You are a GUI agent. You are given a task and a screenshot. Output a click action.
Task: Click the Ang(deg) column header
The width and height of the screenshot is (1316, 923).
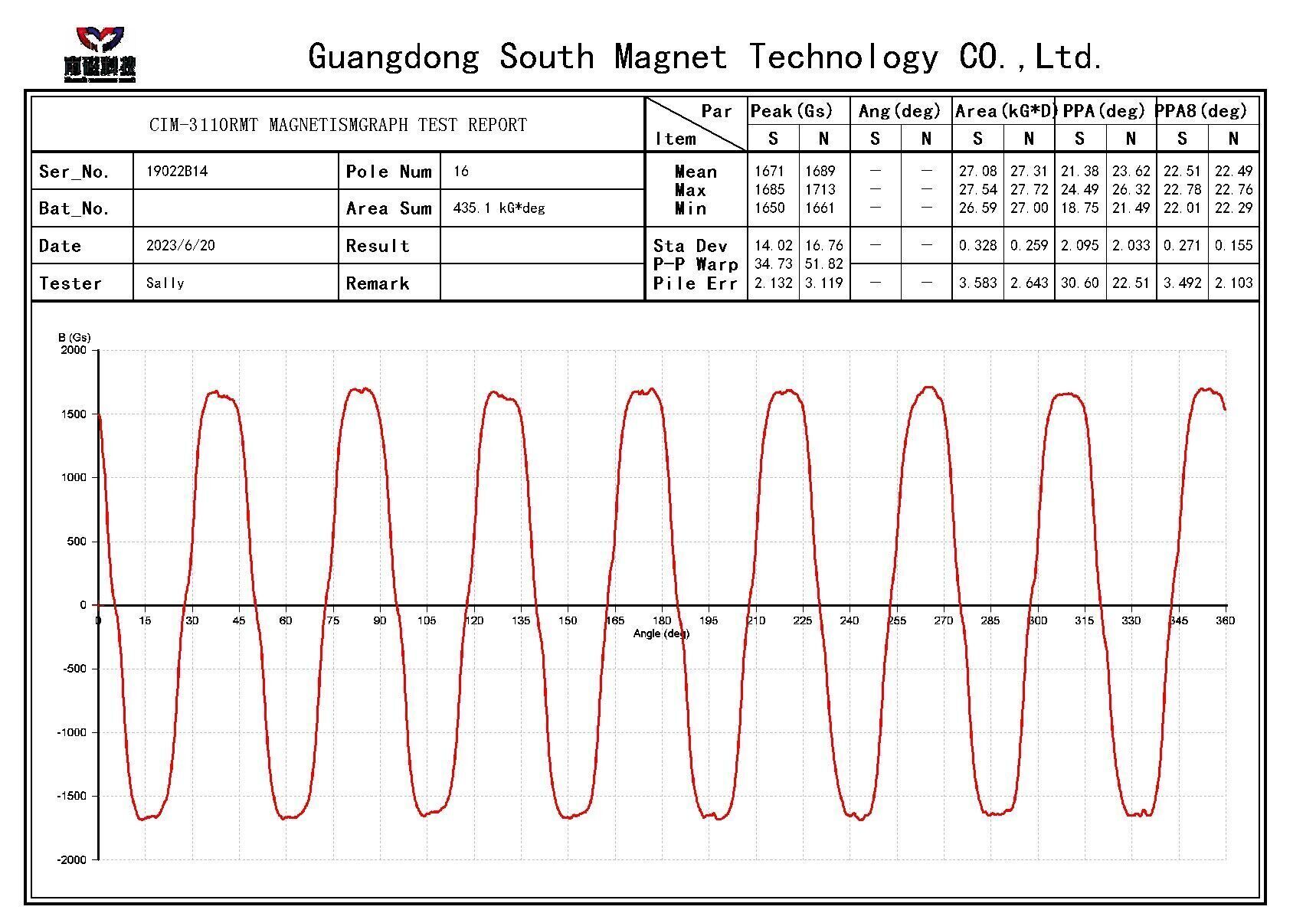tap(900, 111)
